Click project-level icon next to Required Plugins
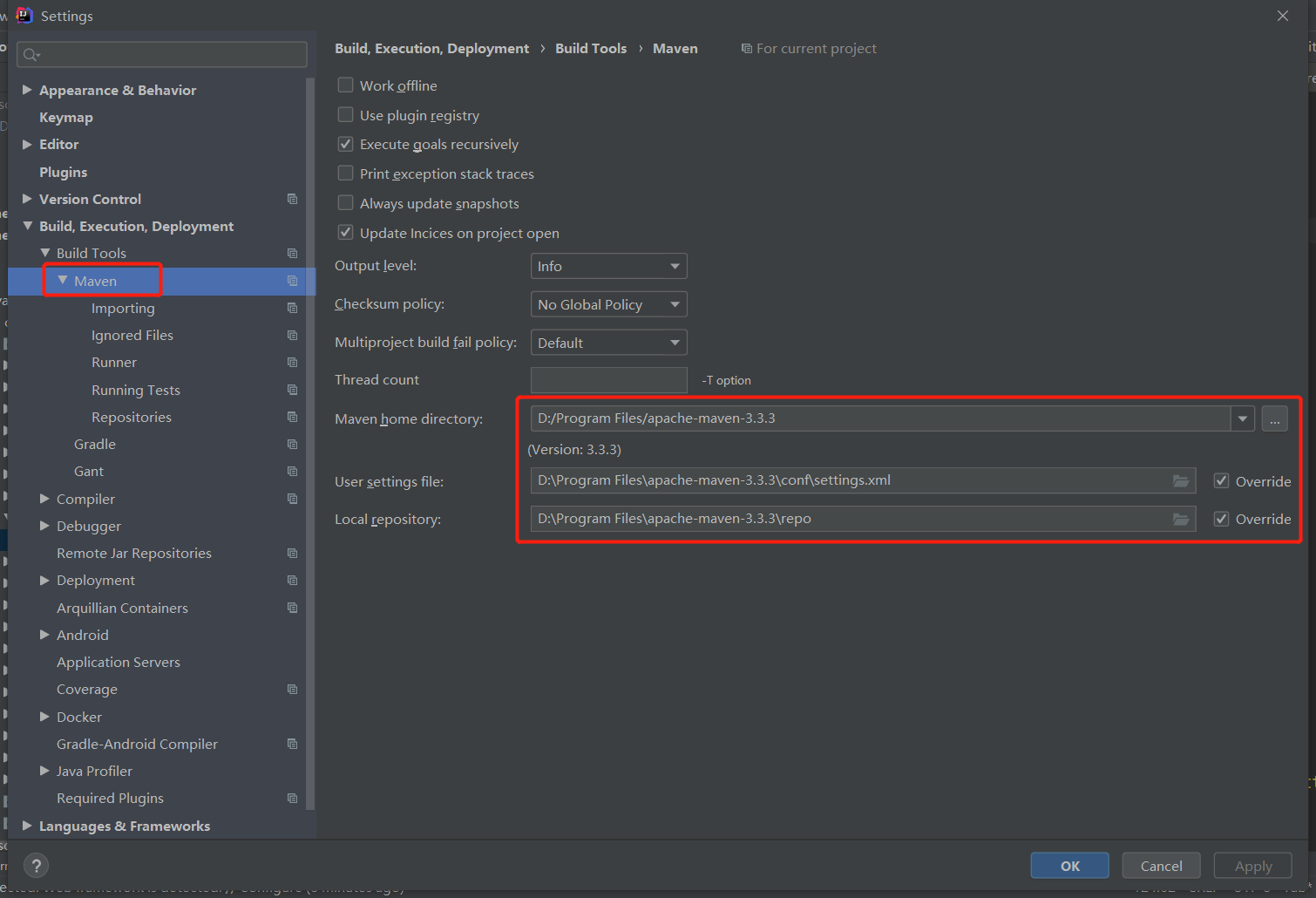The height and width of the screenshot is (898, 1316). coord(293,798)
